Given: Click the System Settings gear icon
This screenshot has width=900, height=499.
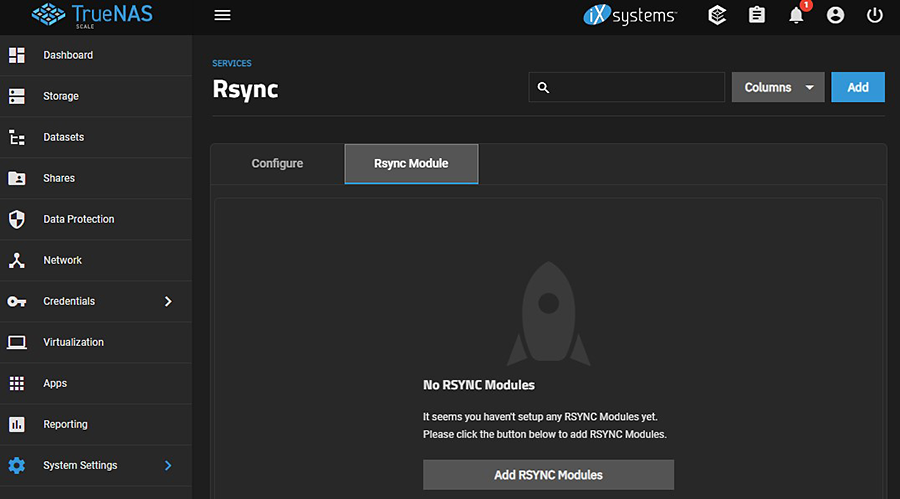Looking at the screenshot, I should click(17, 465).
